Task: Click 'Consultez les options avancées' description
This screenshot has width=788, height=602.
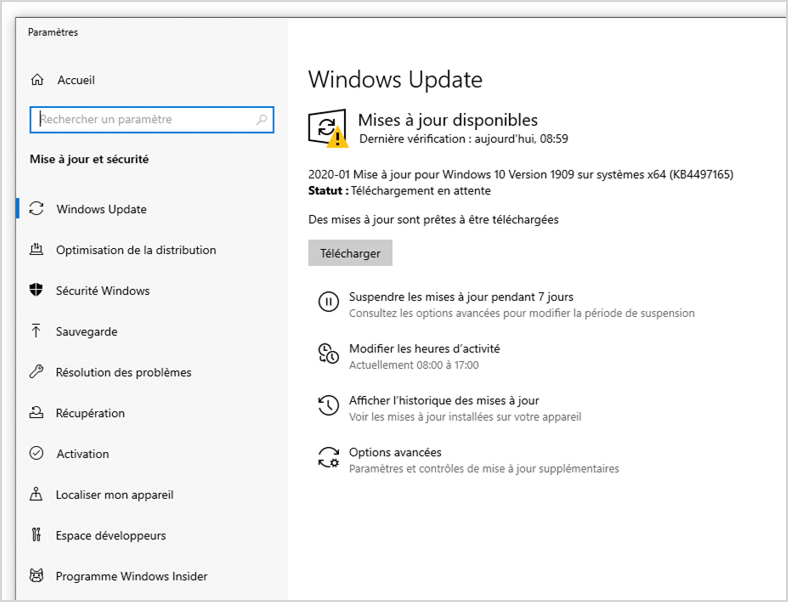Action: (x=522, y=314)
